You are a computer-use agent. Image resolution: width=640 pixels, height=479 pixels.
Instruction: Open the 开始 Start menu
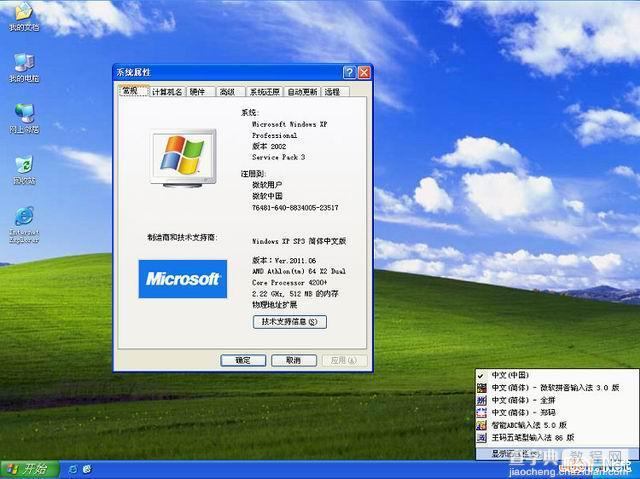pyautogui.click(x=29, y=469)
